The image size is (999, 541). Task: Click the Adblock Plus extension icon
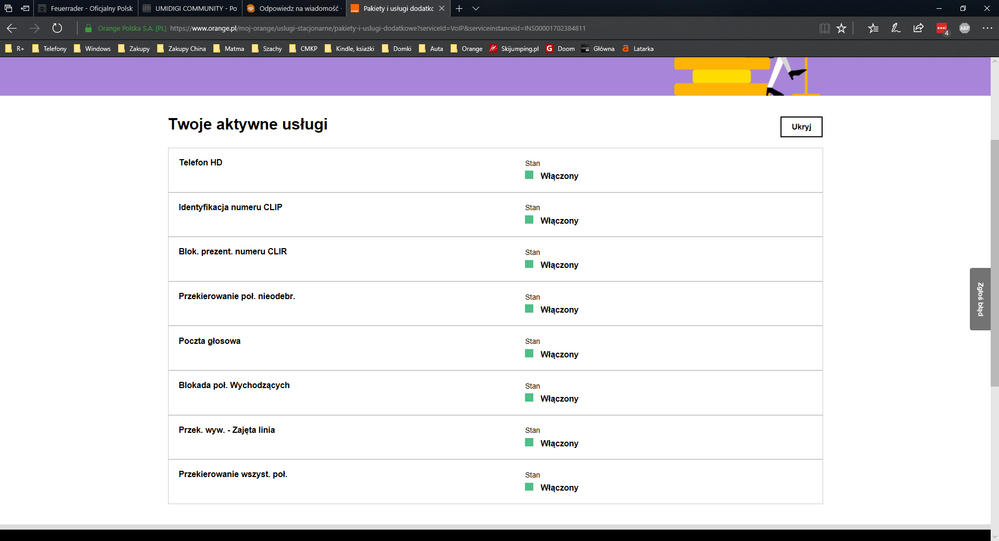point(964,28)
